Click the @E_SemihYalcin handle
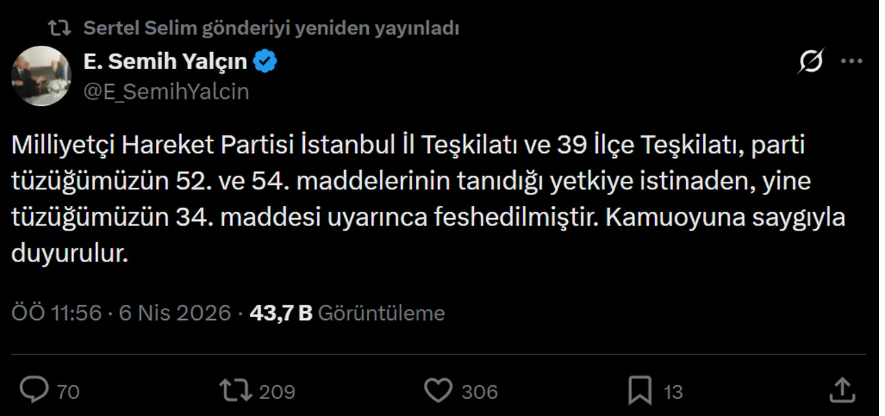Screen dimensions: 885x416 pyautogui.click(x=166, y=91)
